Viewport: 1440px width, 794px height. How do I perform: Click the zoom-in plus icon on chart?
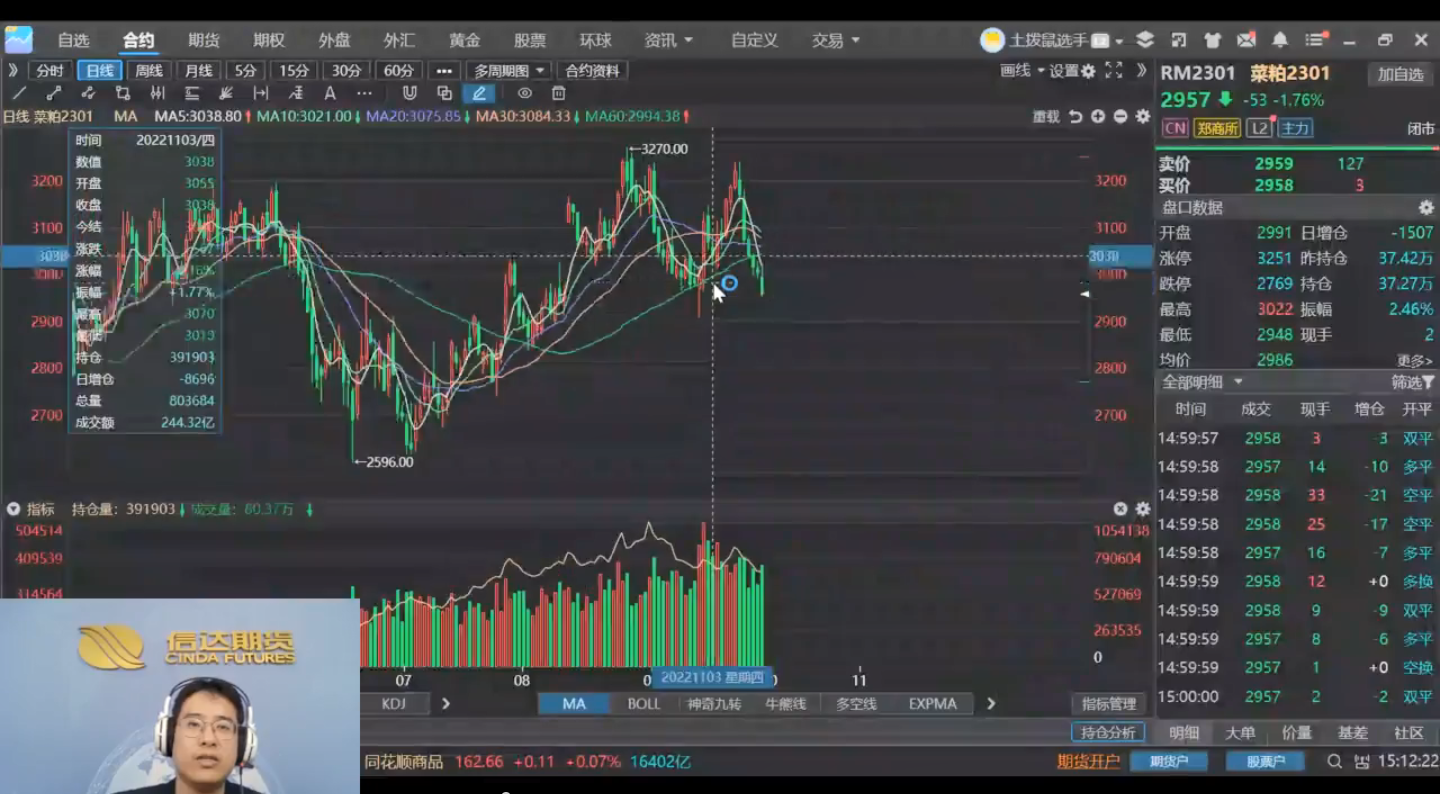1098,117
